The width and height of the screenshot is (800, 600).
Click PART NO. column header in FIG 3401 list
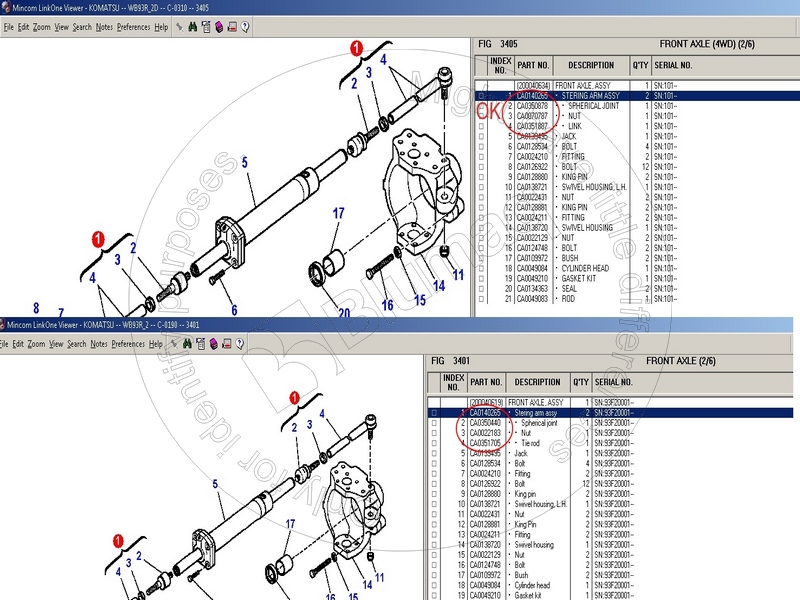coord(486,382)
